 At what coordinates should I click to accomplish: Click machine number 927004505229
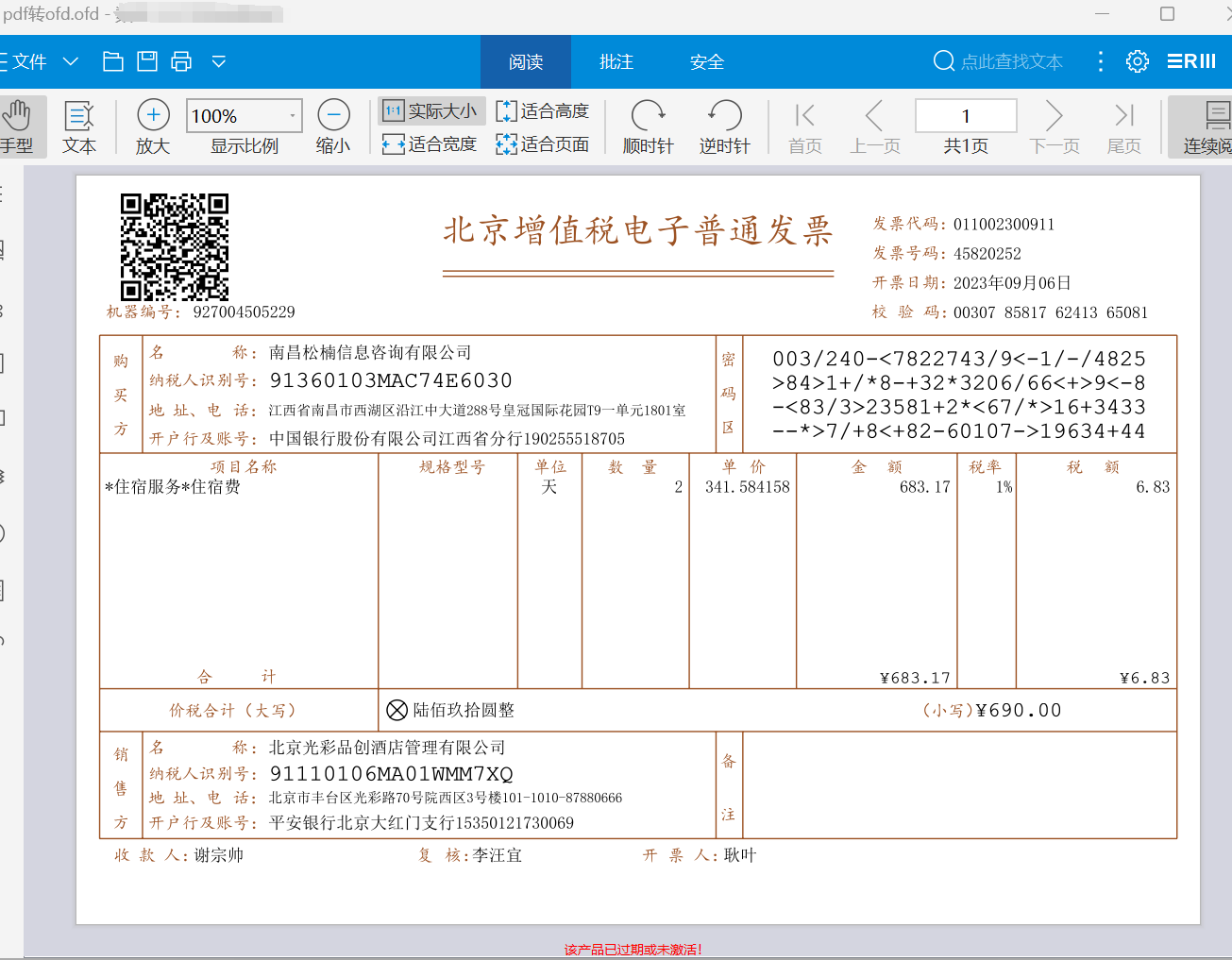(244, 312)
